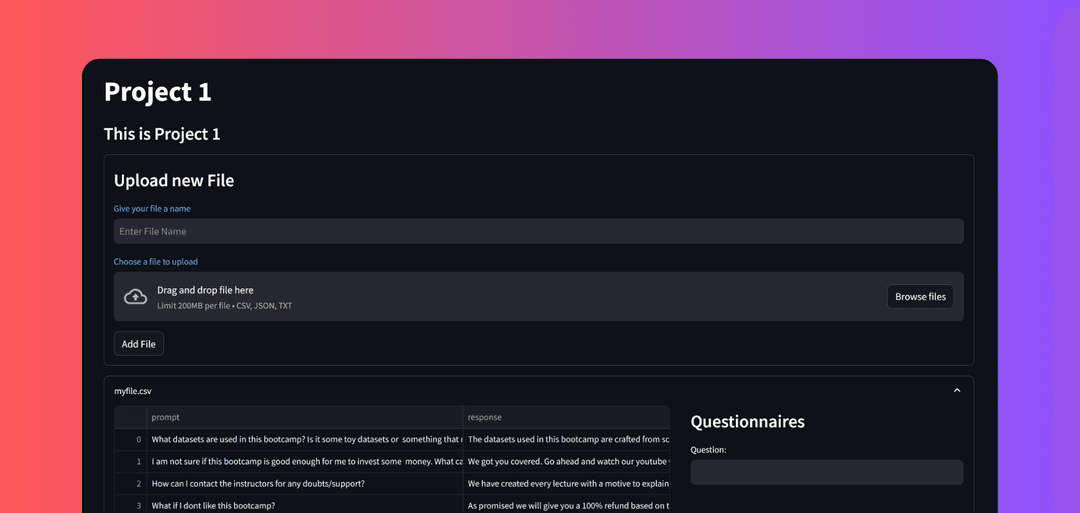
Task: Focus the Question input under Questionnaires
Action: (x=826, y=473)
